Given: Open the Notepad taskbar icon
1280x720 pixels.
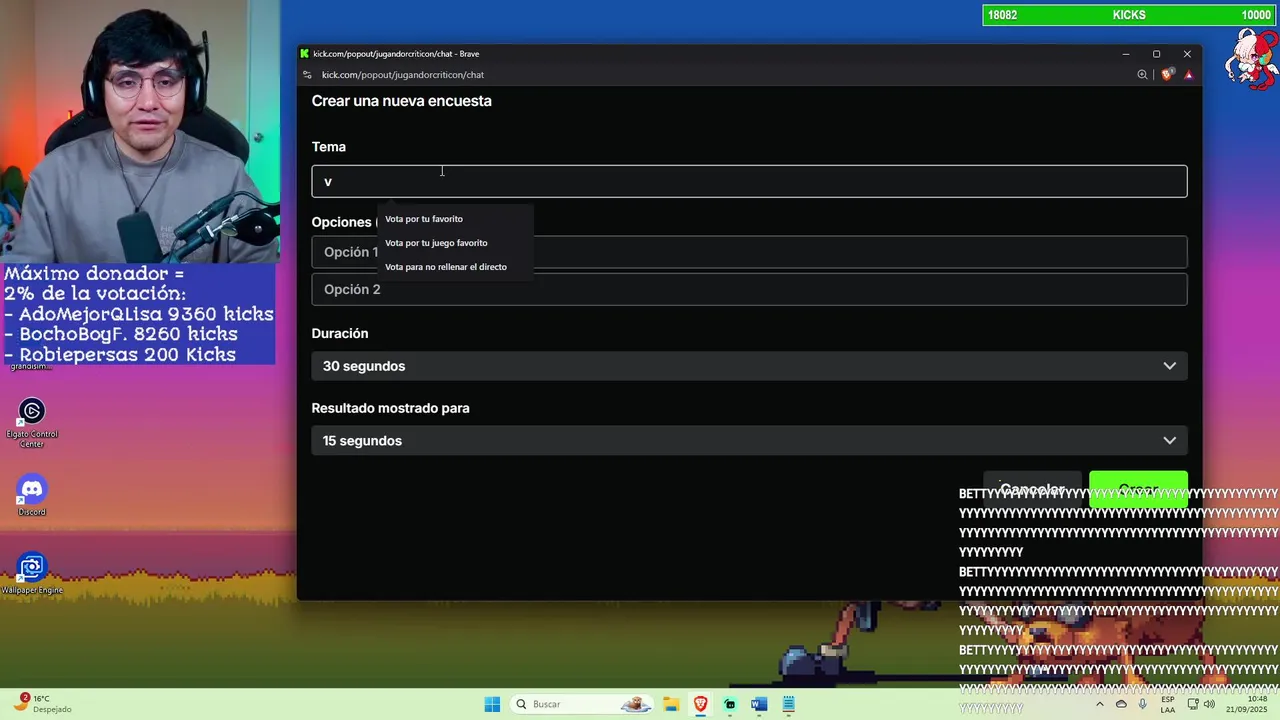Looking at the screenshot, I should point(788,704).
